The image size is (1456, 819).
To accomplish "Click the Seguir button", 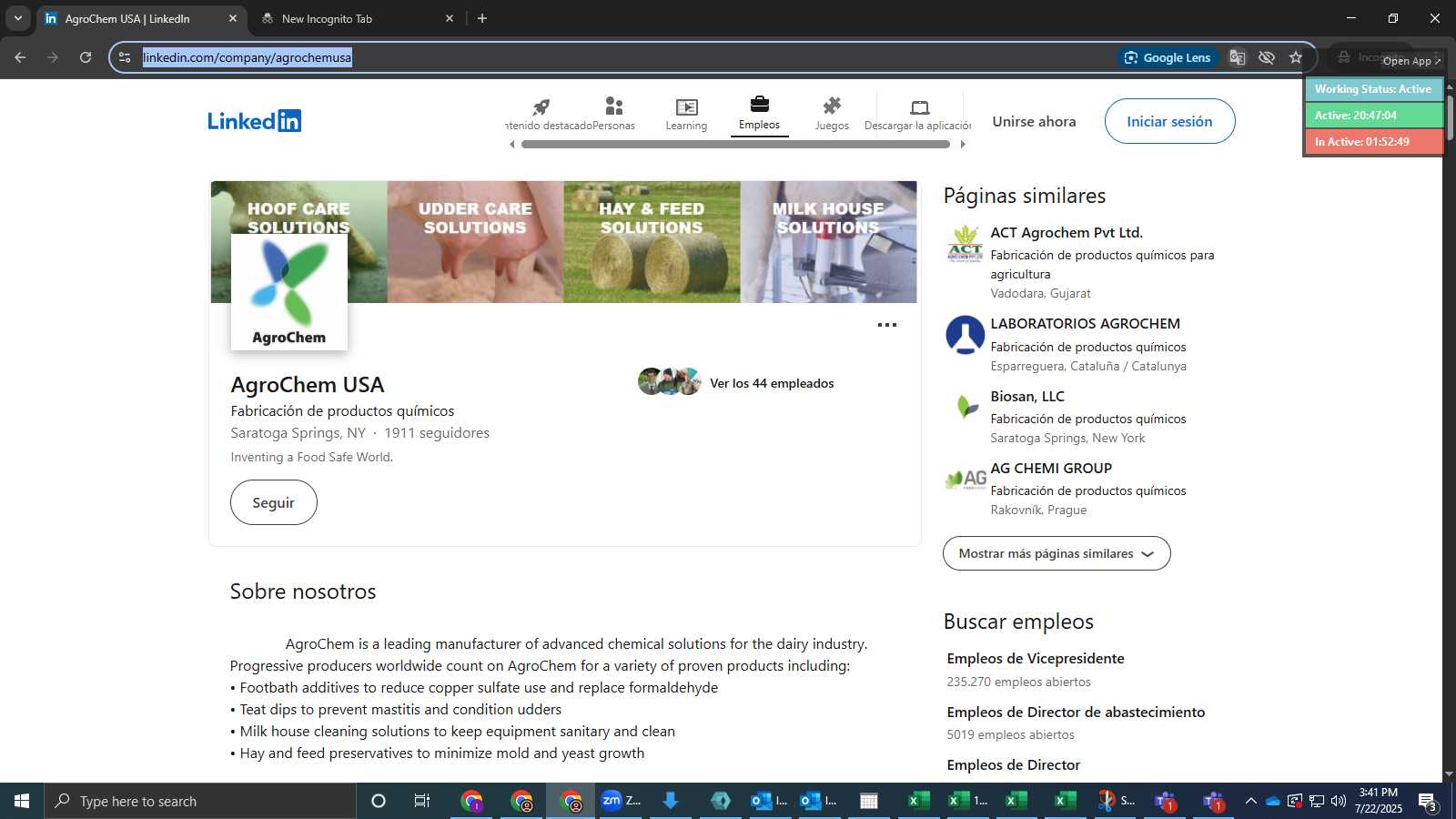I will (x=273, y=502).
